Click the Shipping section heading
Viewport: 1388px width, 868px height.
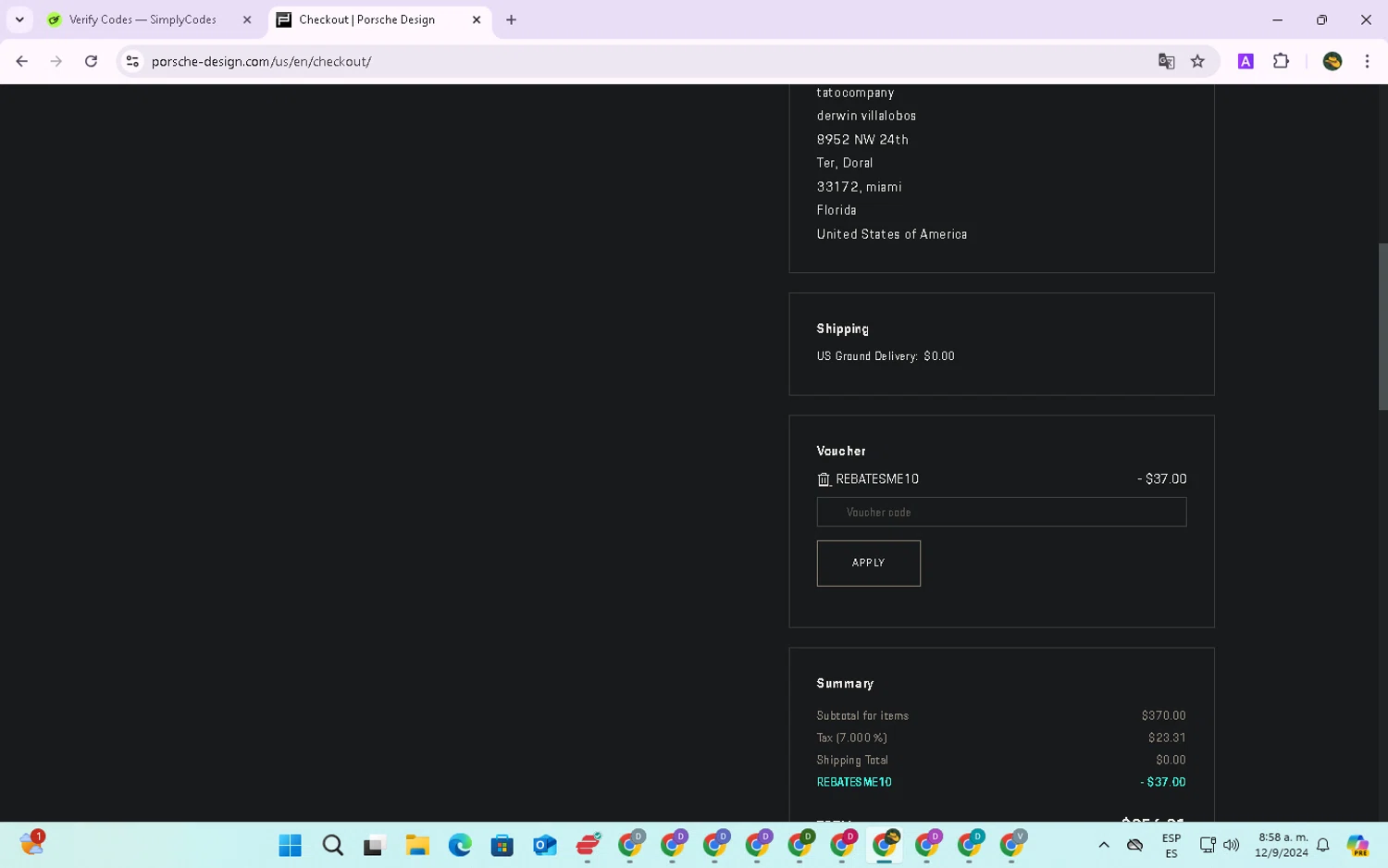point(843,329)
